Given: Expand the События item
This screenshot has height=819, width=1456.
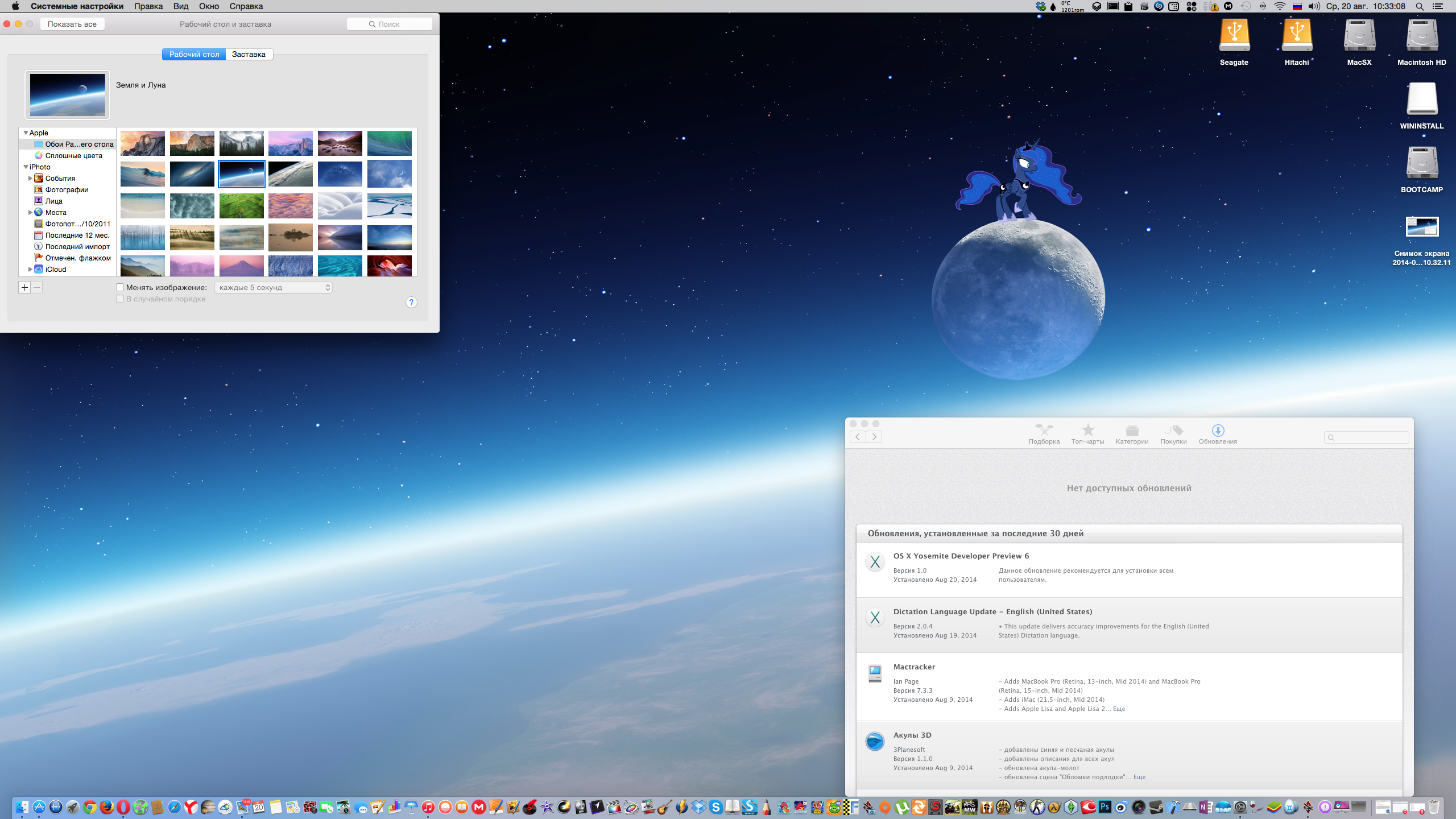Looking at the screenshot, I should pos(30,178).
